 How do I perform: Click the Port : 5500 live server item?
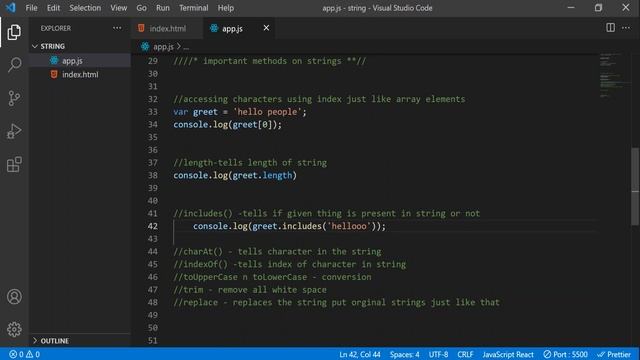565,354
